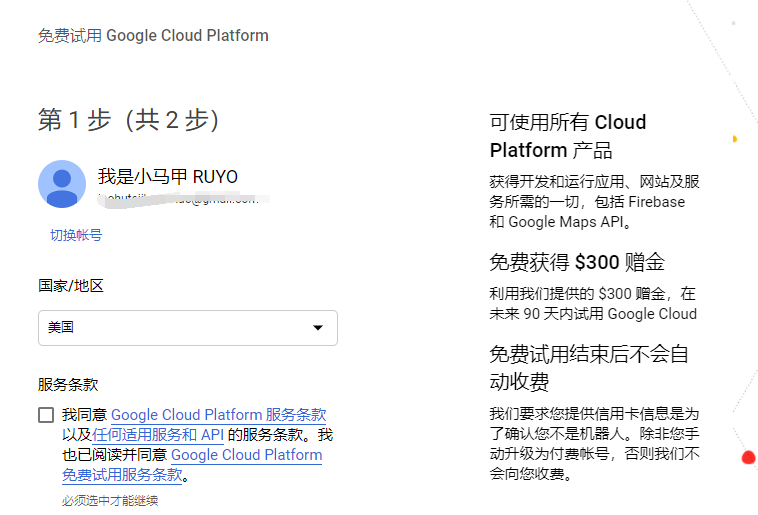Click the 免费试用 Google Cloud Platform title
The height and width of the screenshot is (515, 758).
pyautogui.click(x=153, y=35)
